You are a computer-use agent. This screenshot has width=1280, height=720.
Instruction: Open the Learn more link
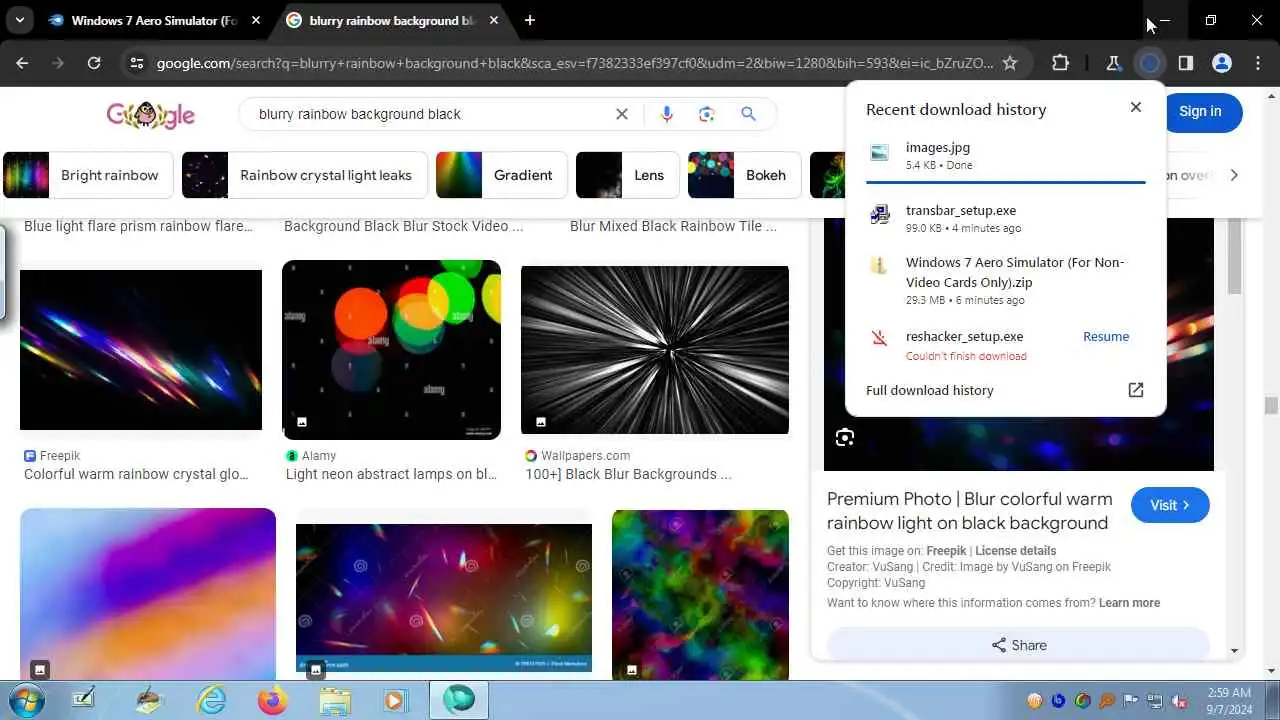pos(1129,603)
